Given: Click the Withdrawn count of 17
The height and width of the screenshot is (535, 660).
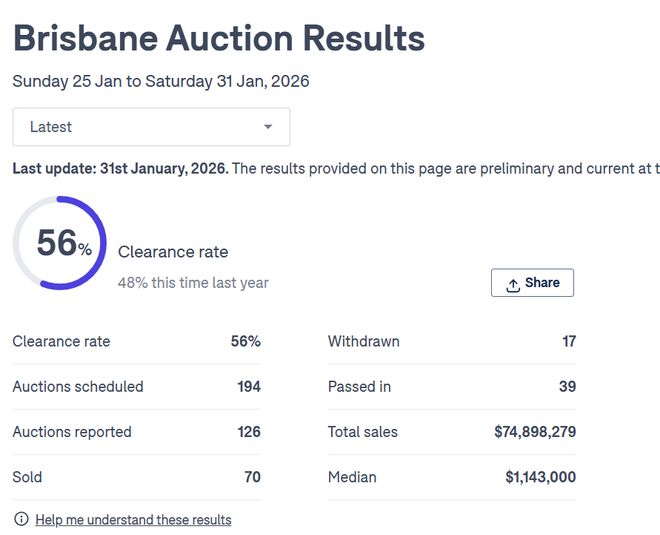Looking at the screenshot, I should click(x=568, y=342).
